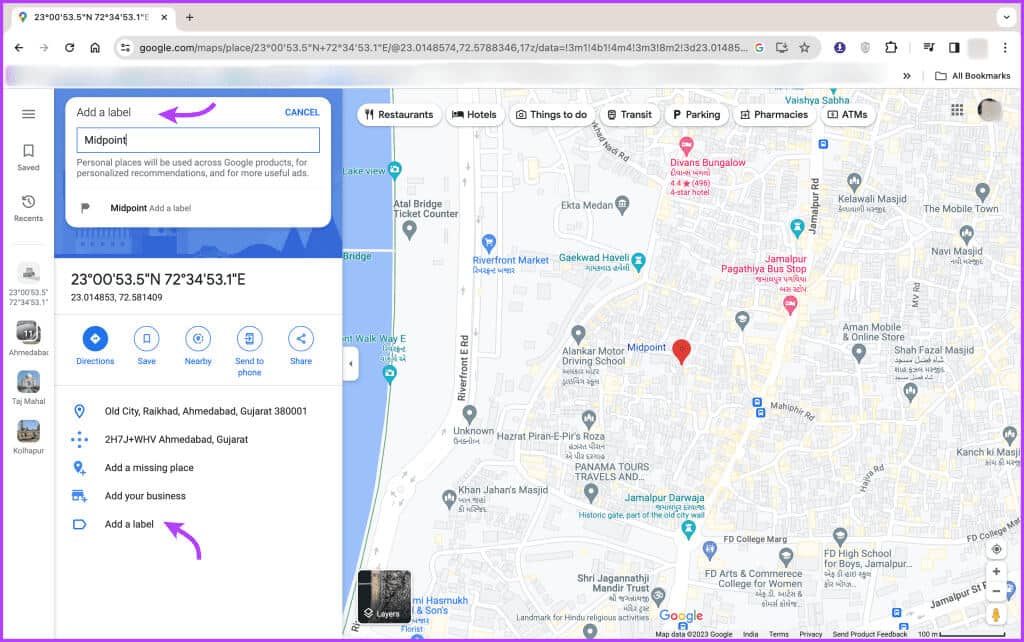Click Terms link at map bottom

coord(778,634)
